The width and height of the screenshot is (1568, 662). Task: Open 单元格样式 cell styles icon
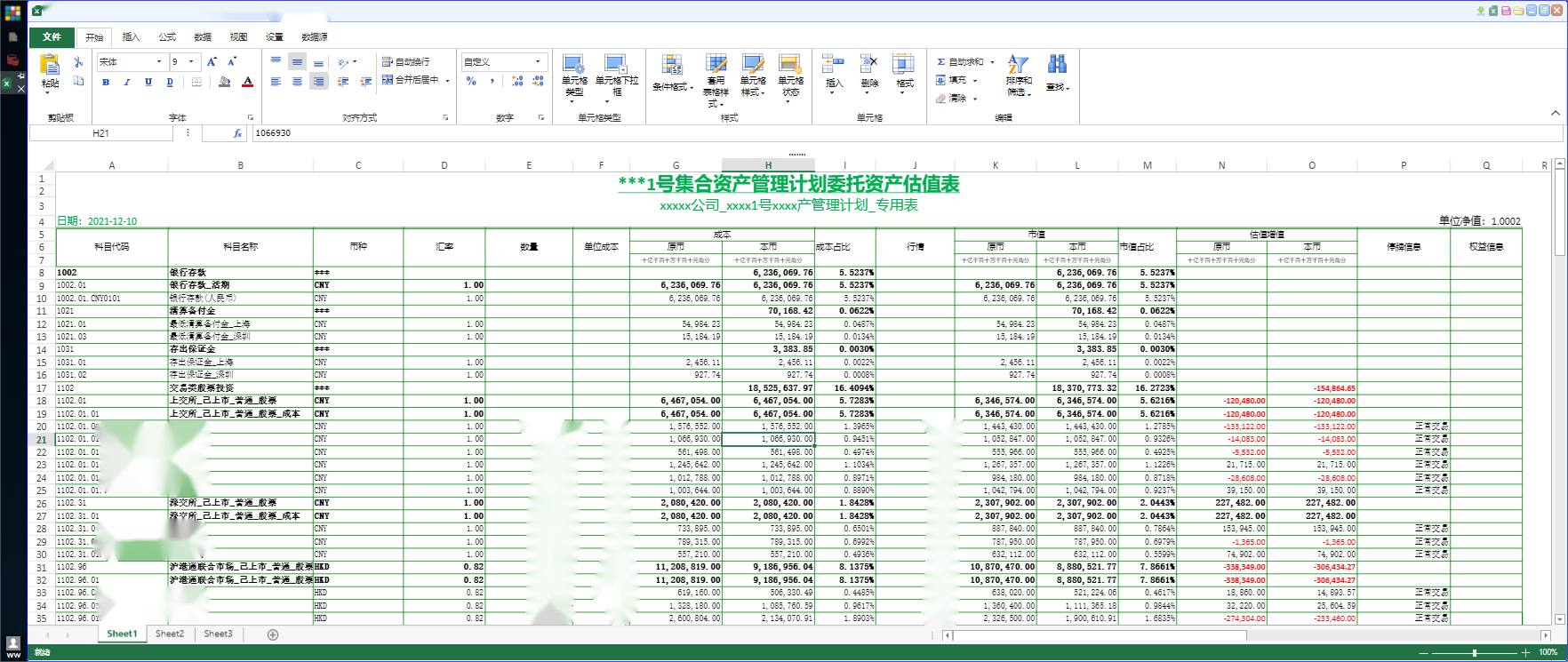click(753, 64)
